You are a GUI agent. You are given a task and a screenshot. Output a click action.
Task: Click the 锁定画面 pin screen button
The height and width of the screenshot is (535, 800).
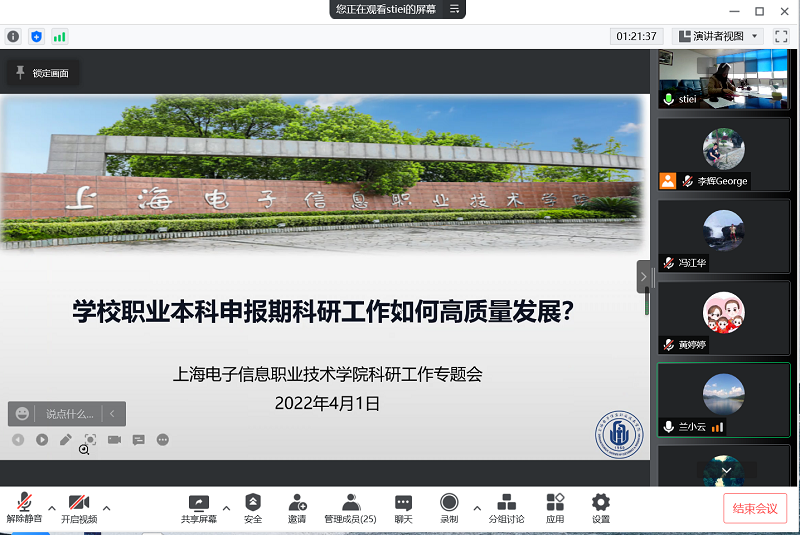(42, 73)
